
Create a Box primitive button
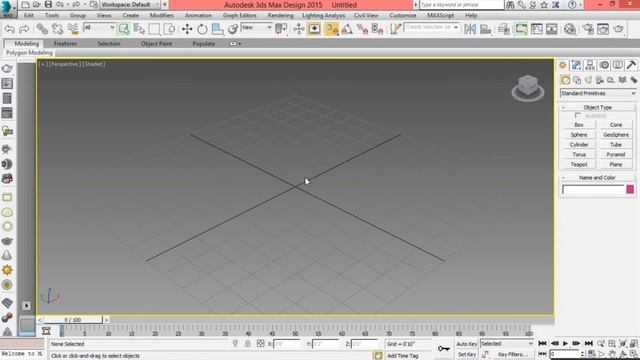click(x=579, y=125)
